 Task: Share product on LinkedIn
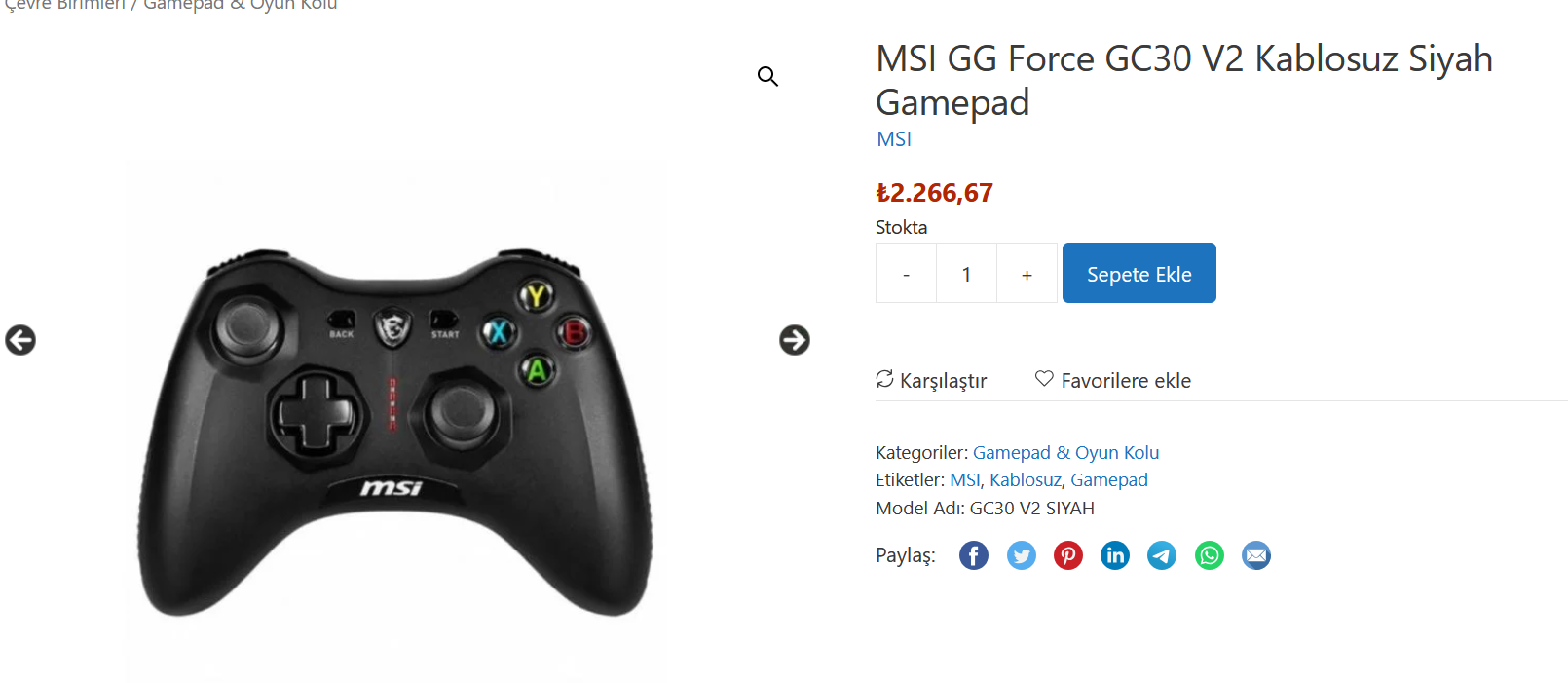(1115, 555)
